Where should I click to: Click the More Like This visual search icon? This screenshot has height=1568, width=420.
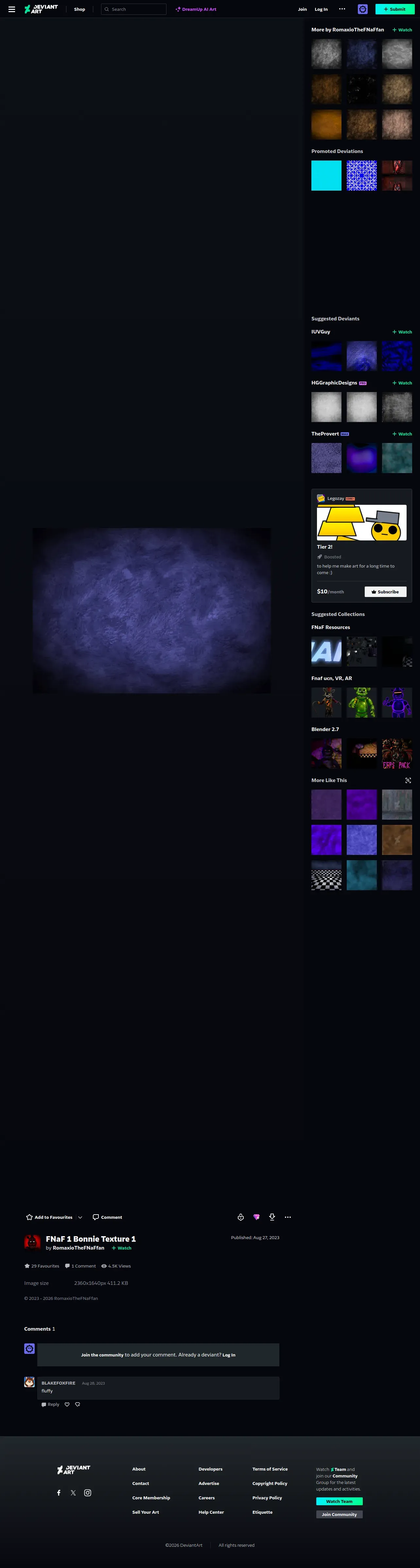click(409, 780)
